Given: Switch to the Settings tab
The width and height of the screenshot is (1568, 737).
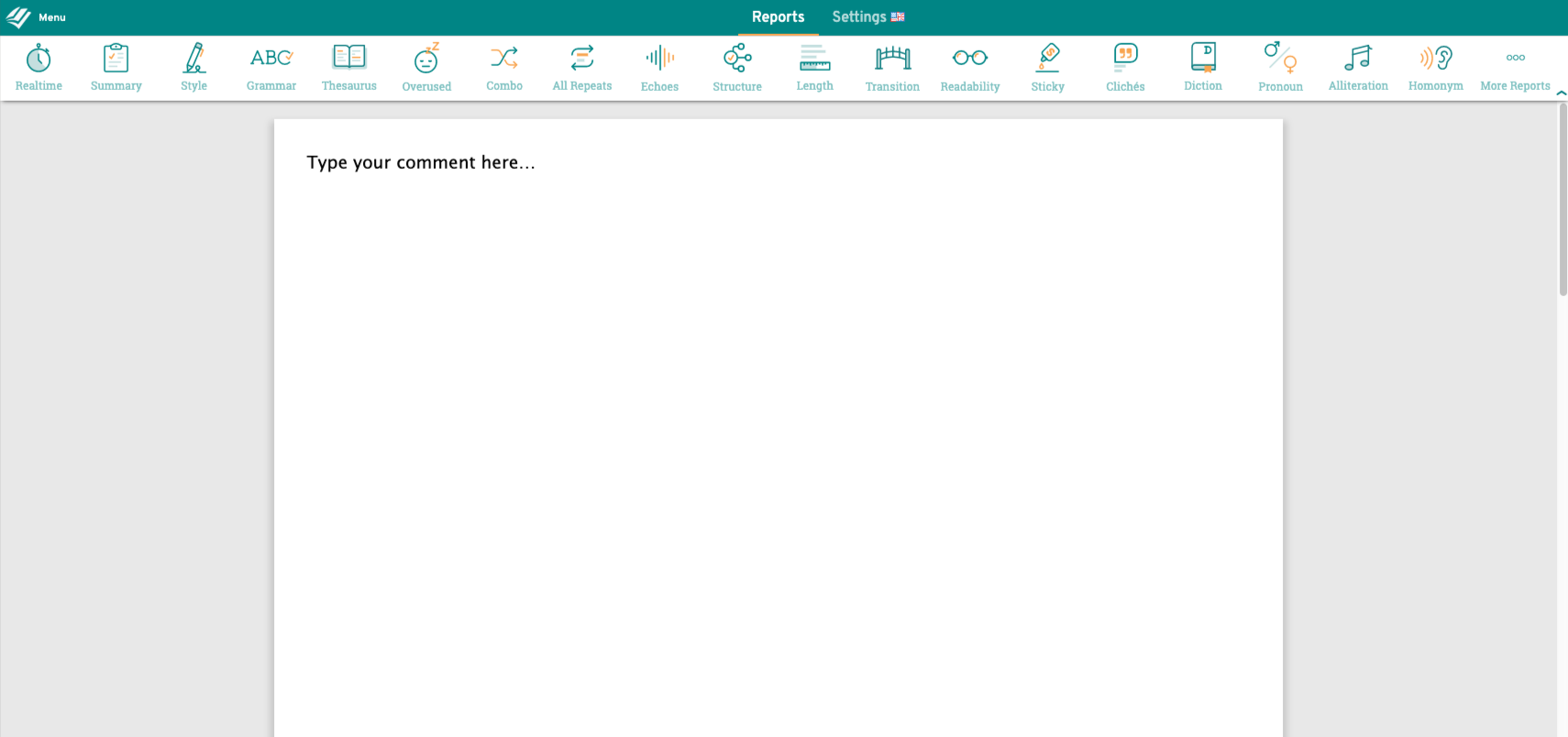Looking at the screenshot, I should [x=867, y=17].
